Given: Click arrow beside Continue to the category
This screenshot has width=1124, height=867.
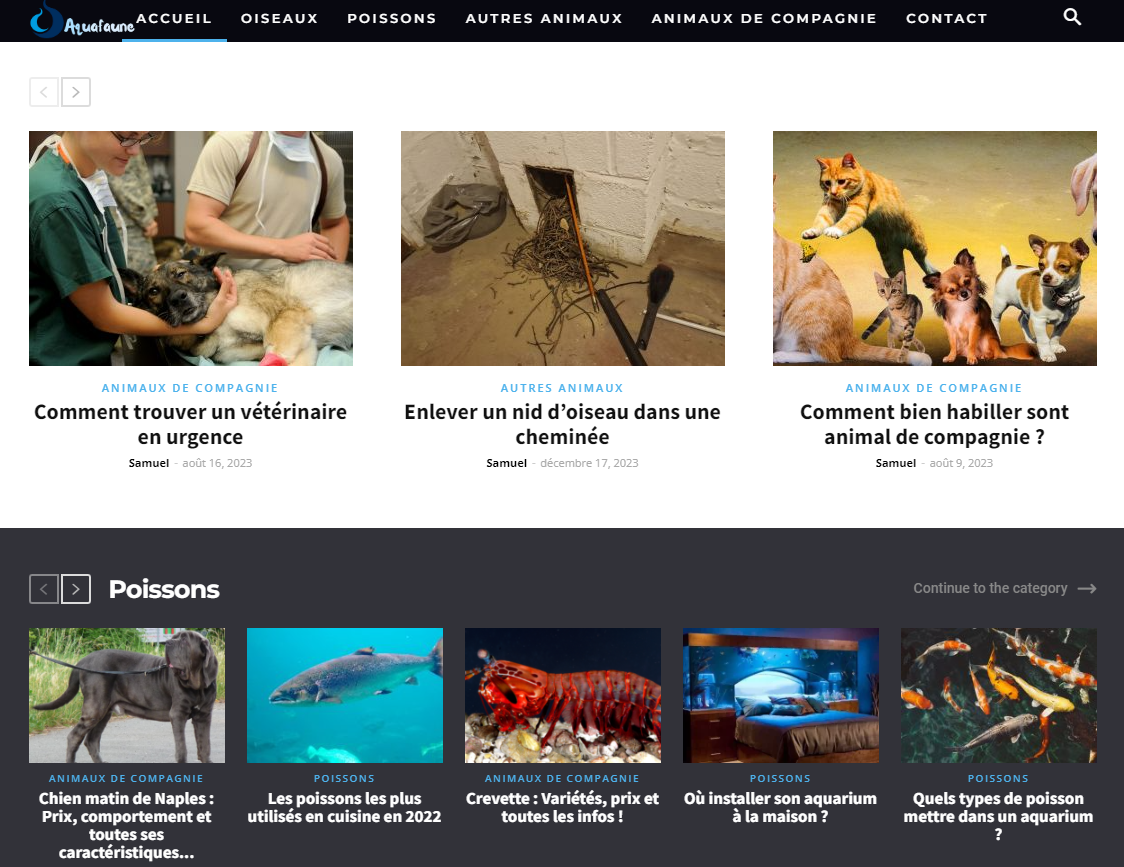Looking at the screenshot, I should coord(1087,589).
